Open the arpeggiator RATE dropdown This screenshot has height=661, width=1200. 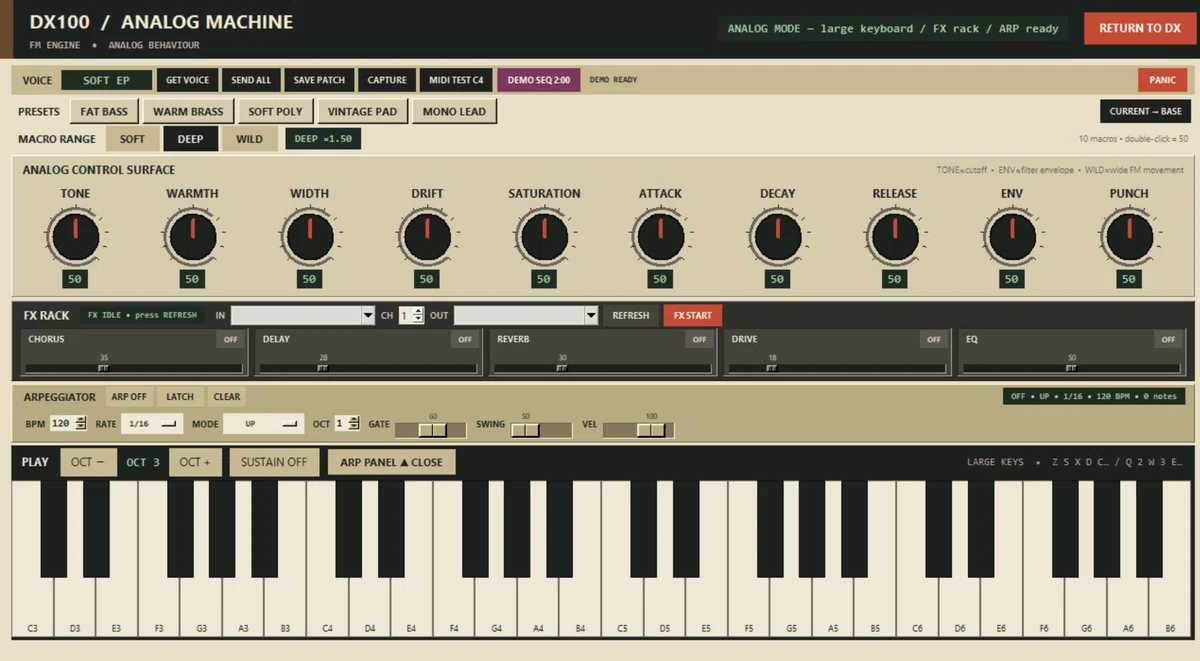pyautogui.click(x=152, y=424)
